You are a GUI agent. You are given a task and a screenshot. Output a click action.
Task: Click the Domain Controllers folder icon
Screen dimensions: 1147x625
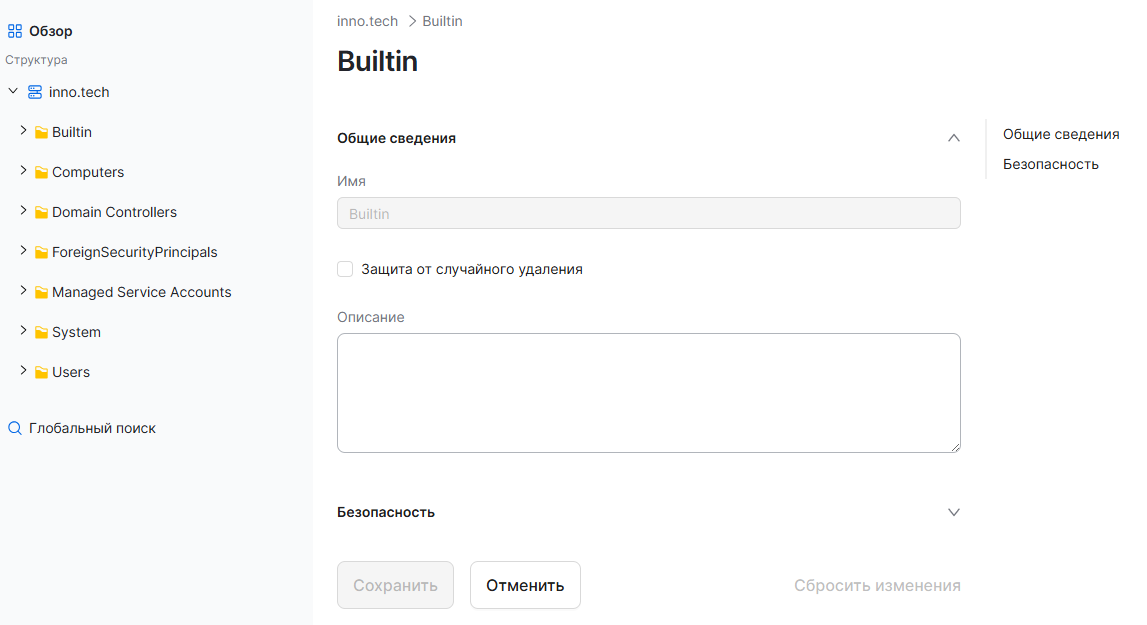[x=41, y=213]
